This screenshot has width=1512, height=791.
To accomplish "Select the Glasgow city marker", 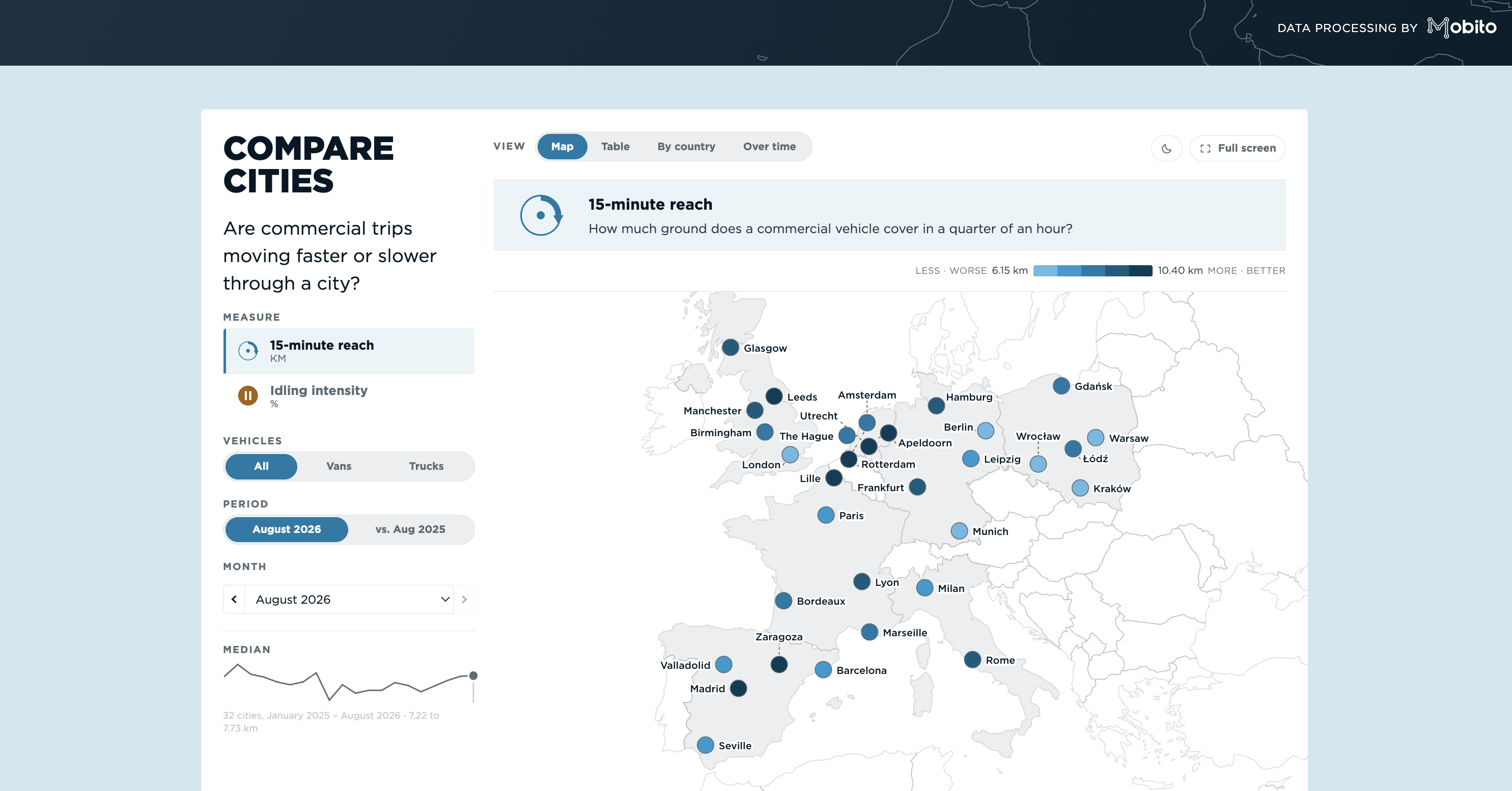I will (x=730, y=347).
